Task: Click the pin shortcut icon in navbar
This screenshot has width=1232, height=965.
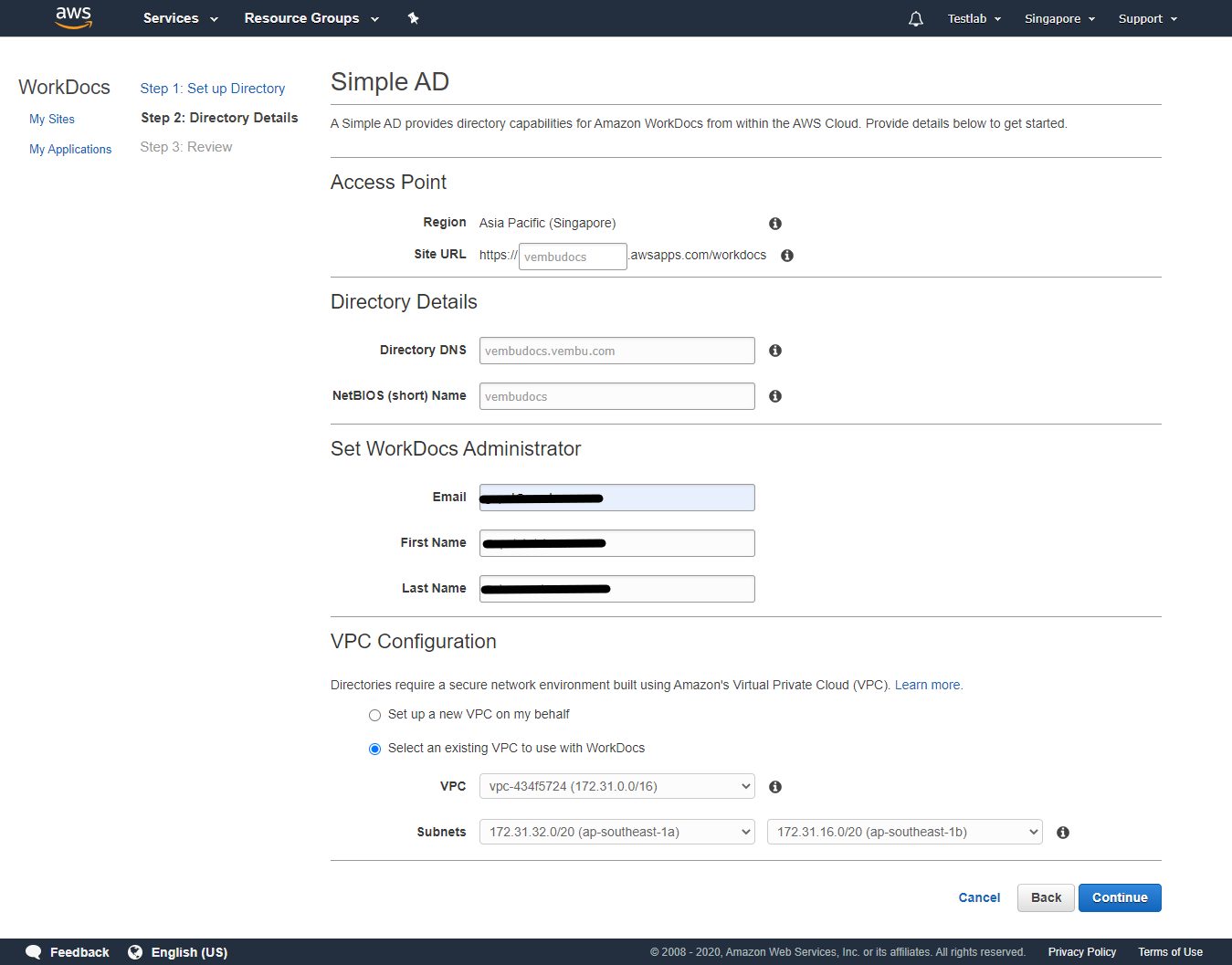Action: pos(413,18)
